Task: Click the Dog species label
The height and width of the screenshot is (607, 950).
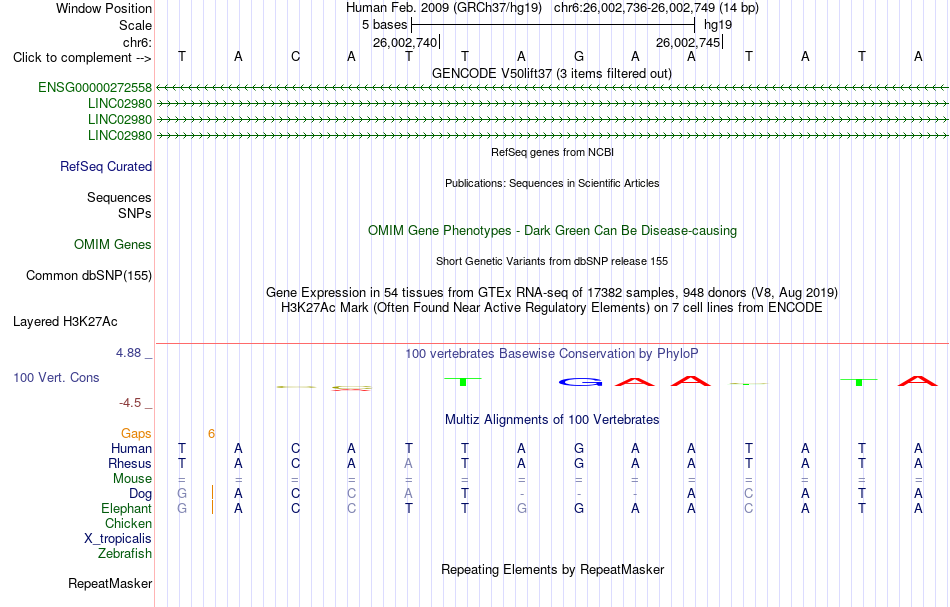Action: click(x=141, y=494)
